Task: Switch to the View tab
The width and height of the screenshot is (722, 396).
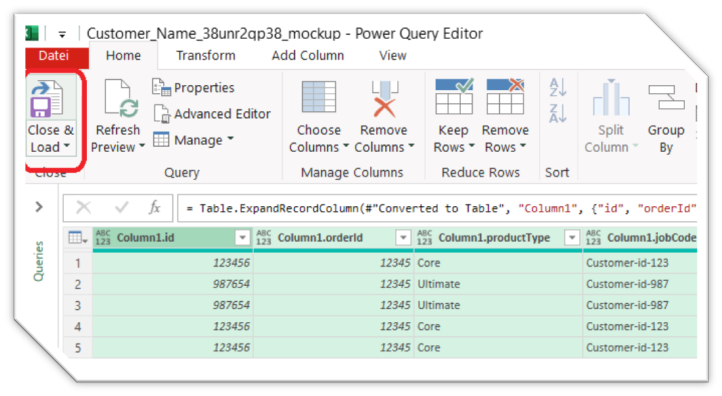Action: [x=393, y=56]
